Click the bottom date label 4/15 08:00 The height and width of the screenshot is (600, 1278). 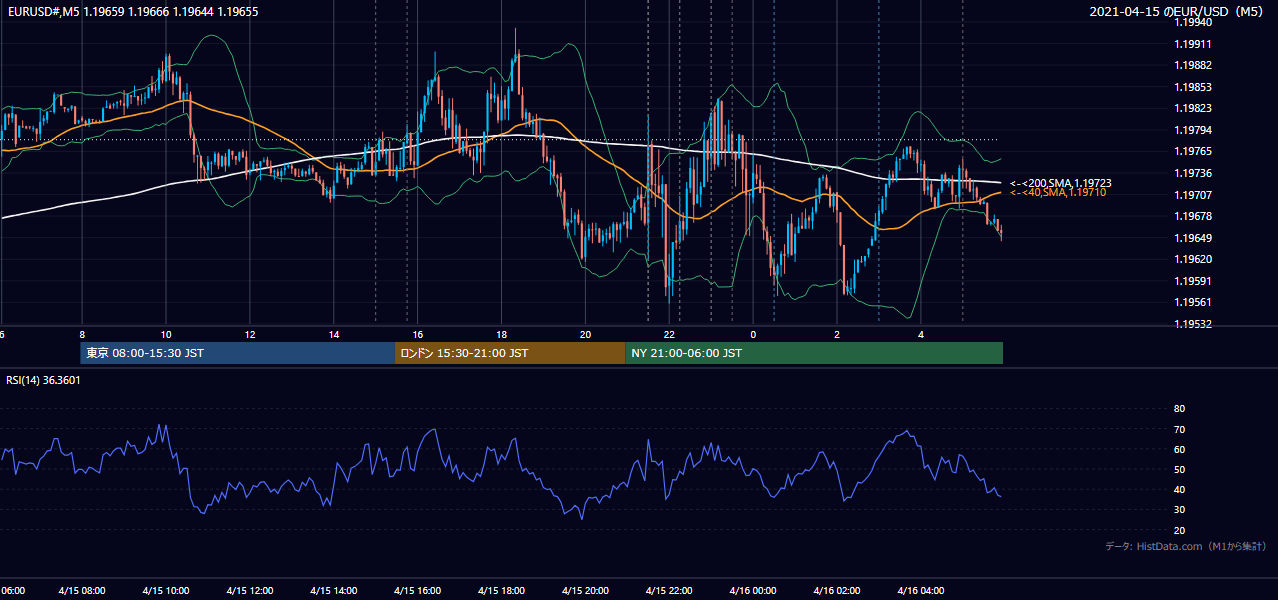pos(82,591)
